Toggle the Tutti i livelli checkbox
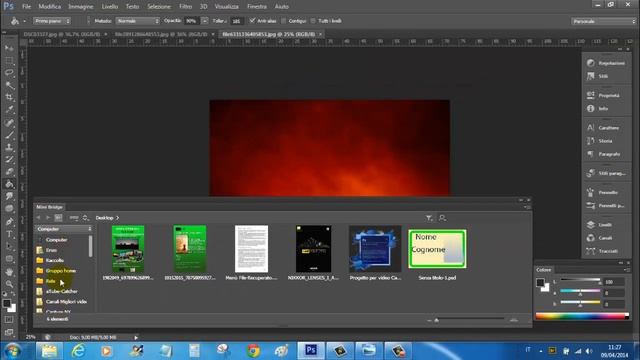This screenshot has width=640, height=360. pyautogui.click(x=313, y=21)
